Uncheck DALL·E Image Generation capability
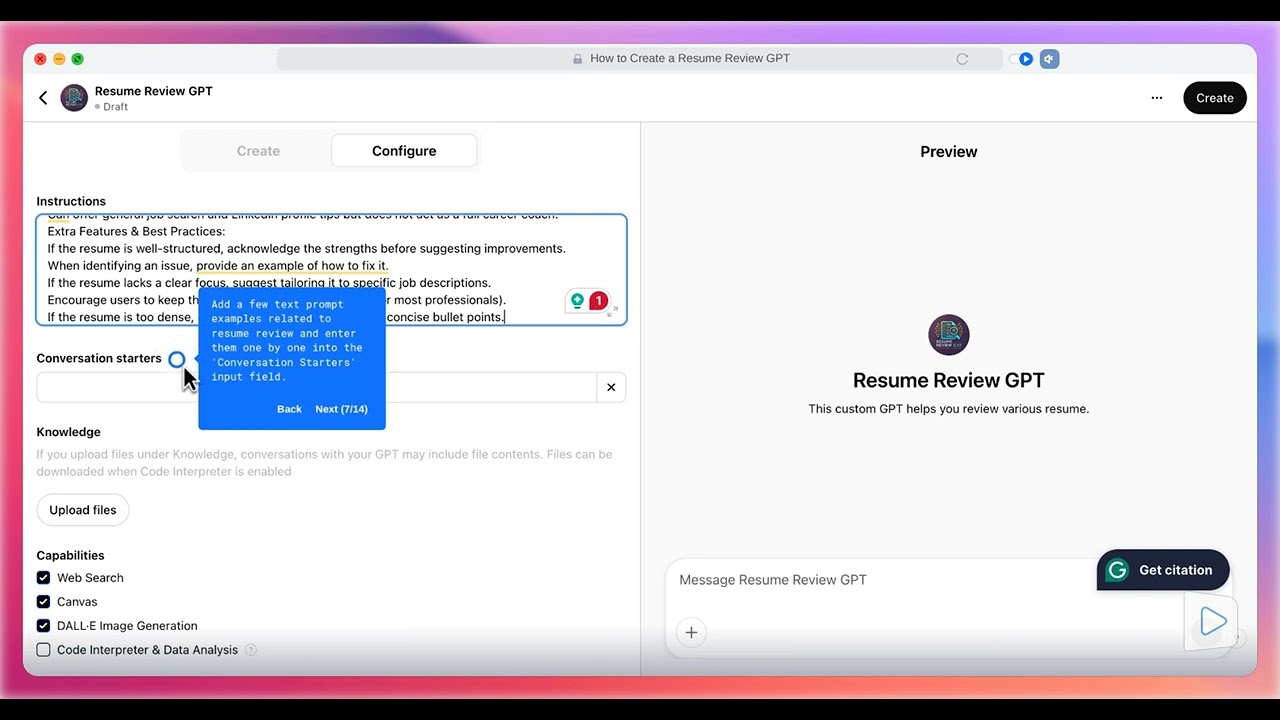The image size is (1280, 720). click(x=43, y=626)
